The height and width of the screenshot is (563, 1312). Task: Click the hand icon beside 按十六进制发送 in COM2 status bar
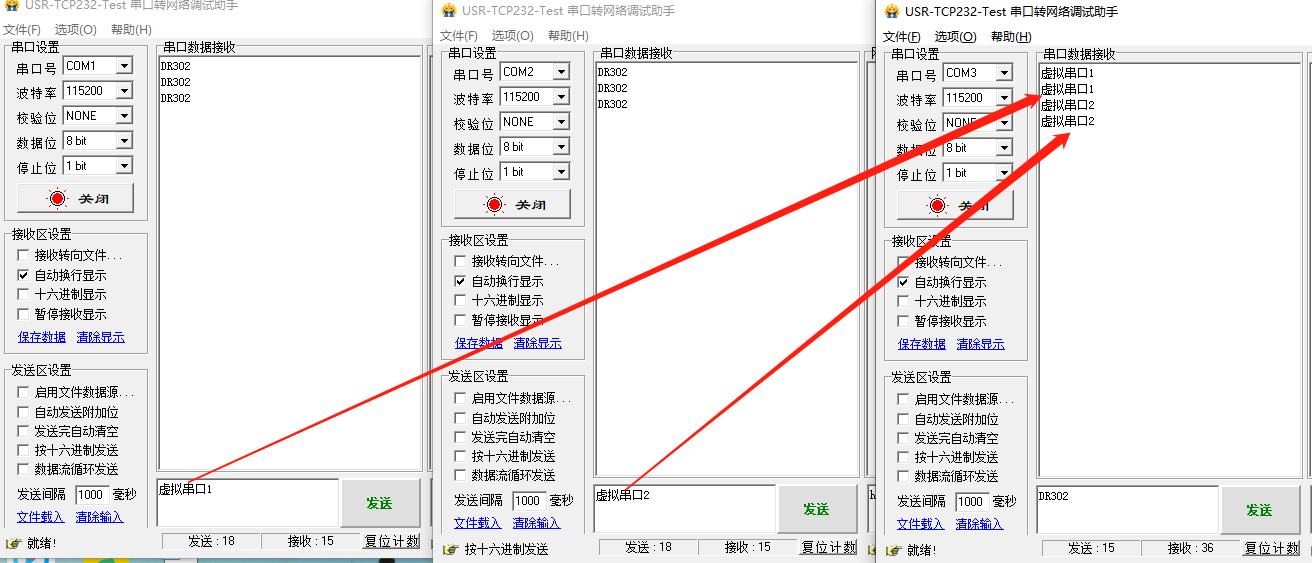tap(449, 549)
